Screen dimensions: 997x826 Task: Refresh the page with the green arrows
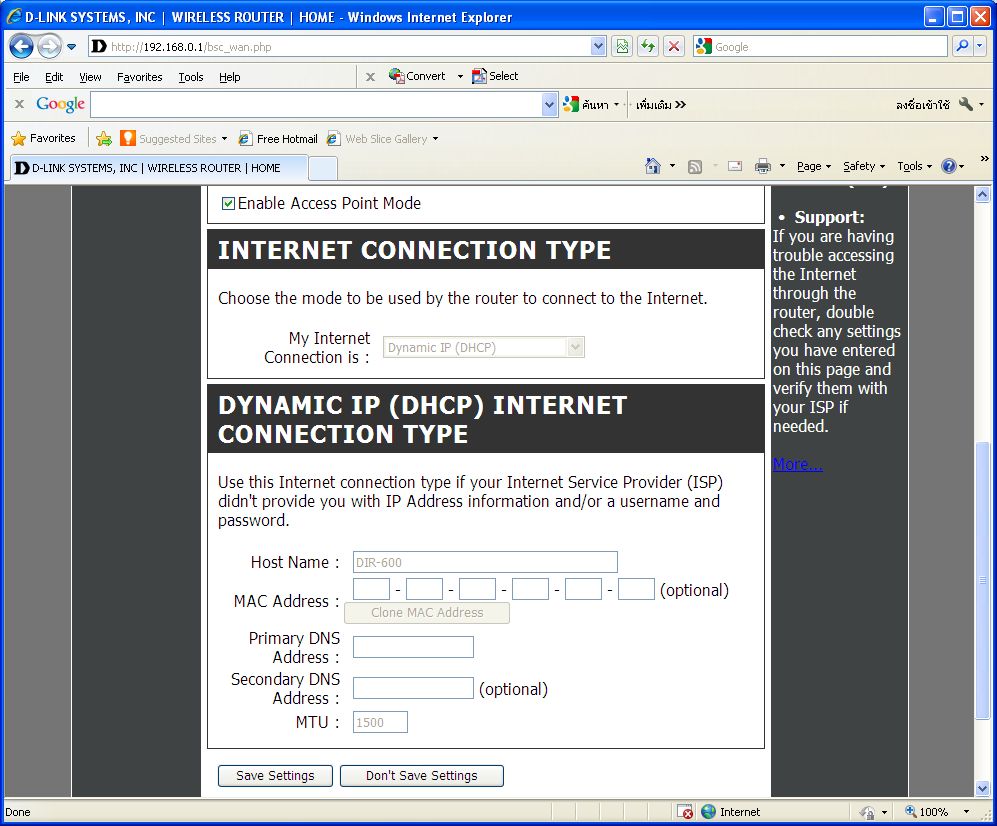tap(648, 46)
